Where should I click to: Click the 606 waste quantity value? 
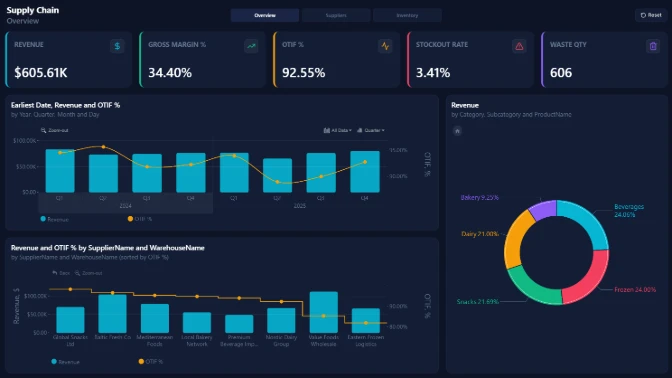tap(561, 72)
